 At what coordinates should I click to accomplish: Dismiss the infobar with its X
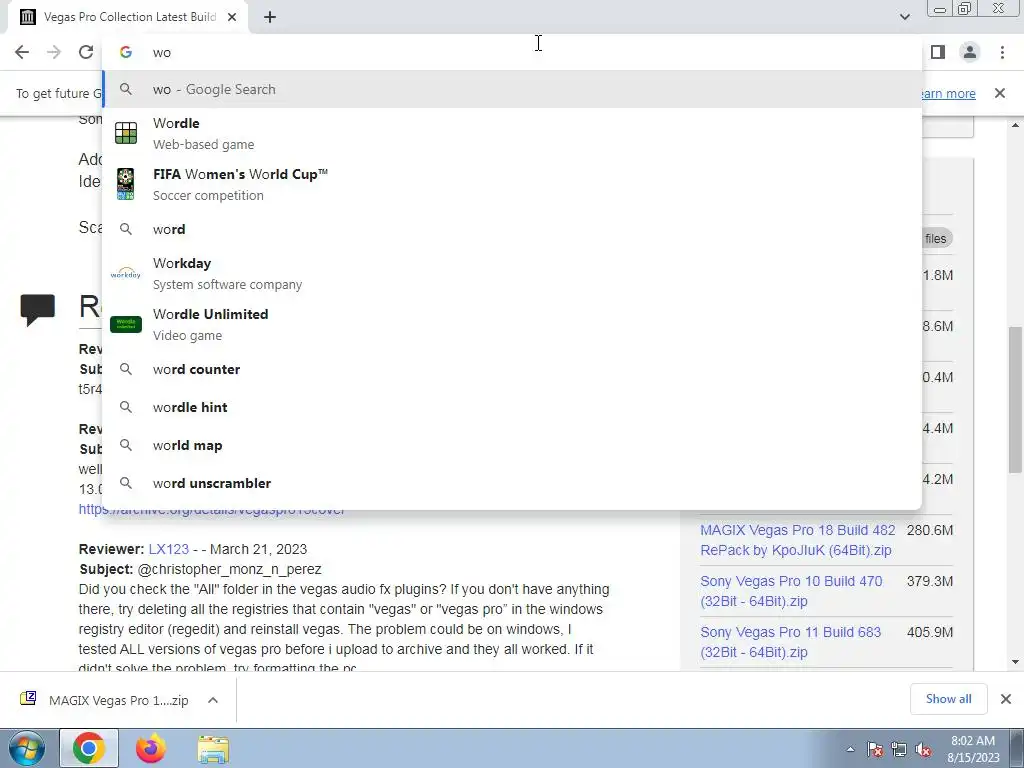pyautogui.click(x=1000, y=93)
